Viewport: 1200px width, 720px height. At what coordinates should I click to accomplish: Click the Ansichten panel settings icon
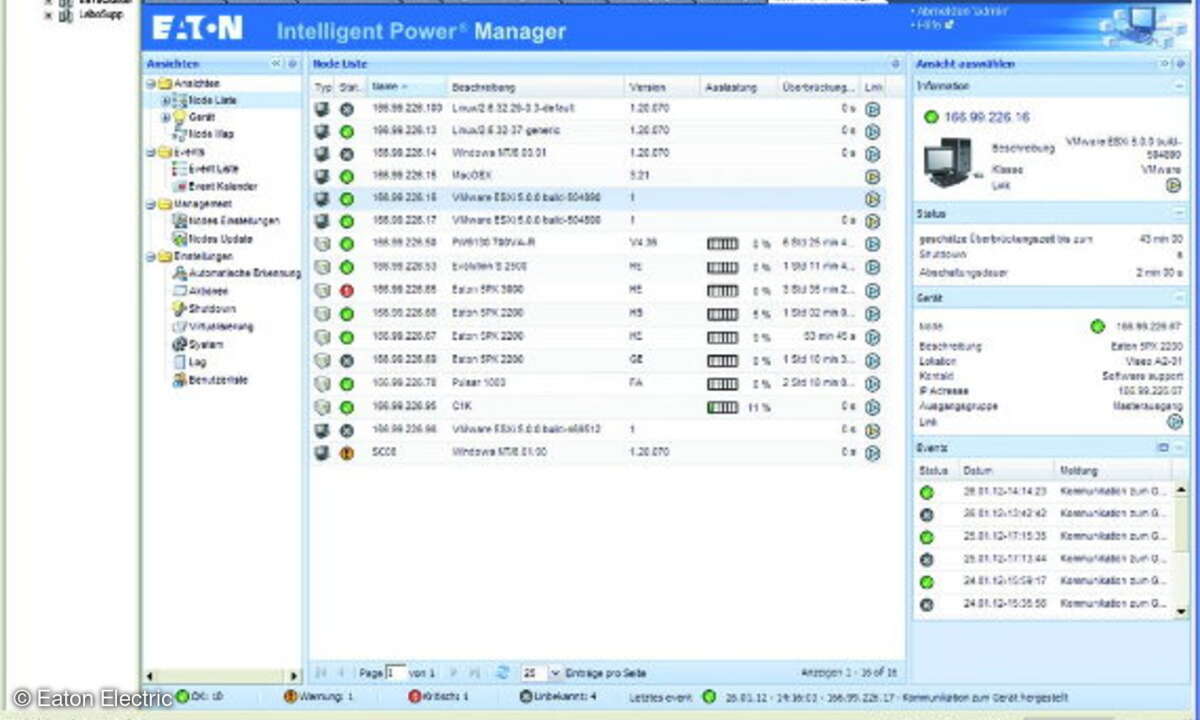point(292,63)
